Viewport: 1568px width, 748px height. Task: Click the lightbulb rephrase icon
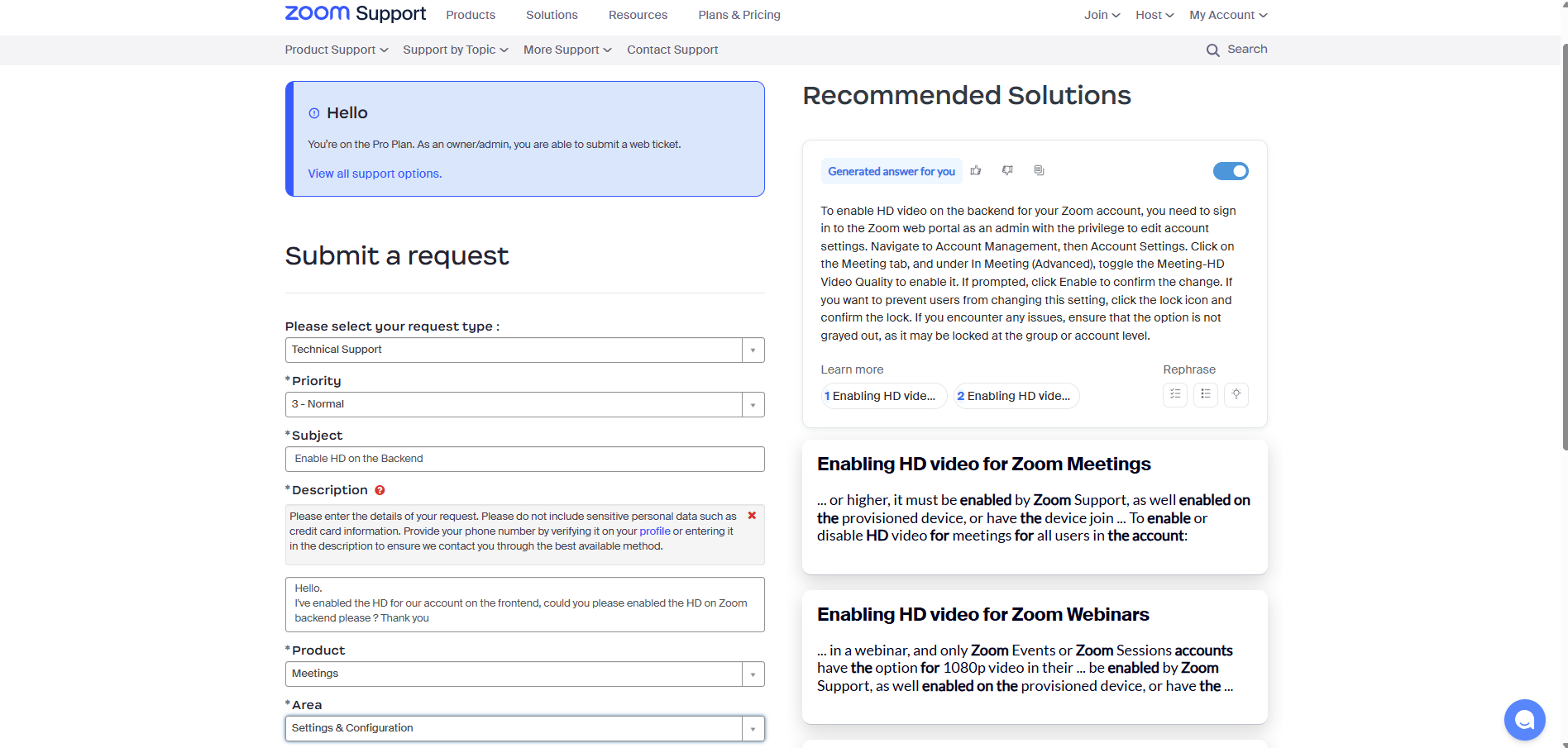point(1236,394)
